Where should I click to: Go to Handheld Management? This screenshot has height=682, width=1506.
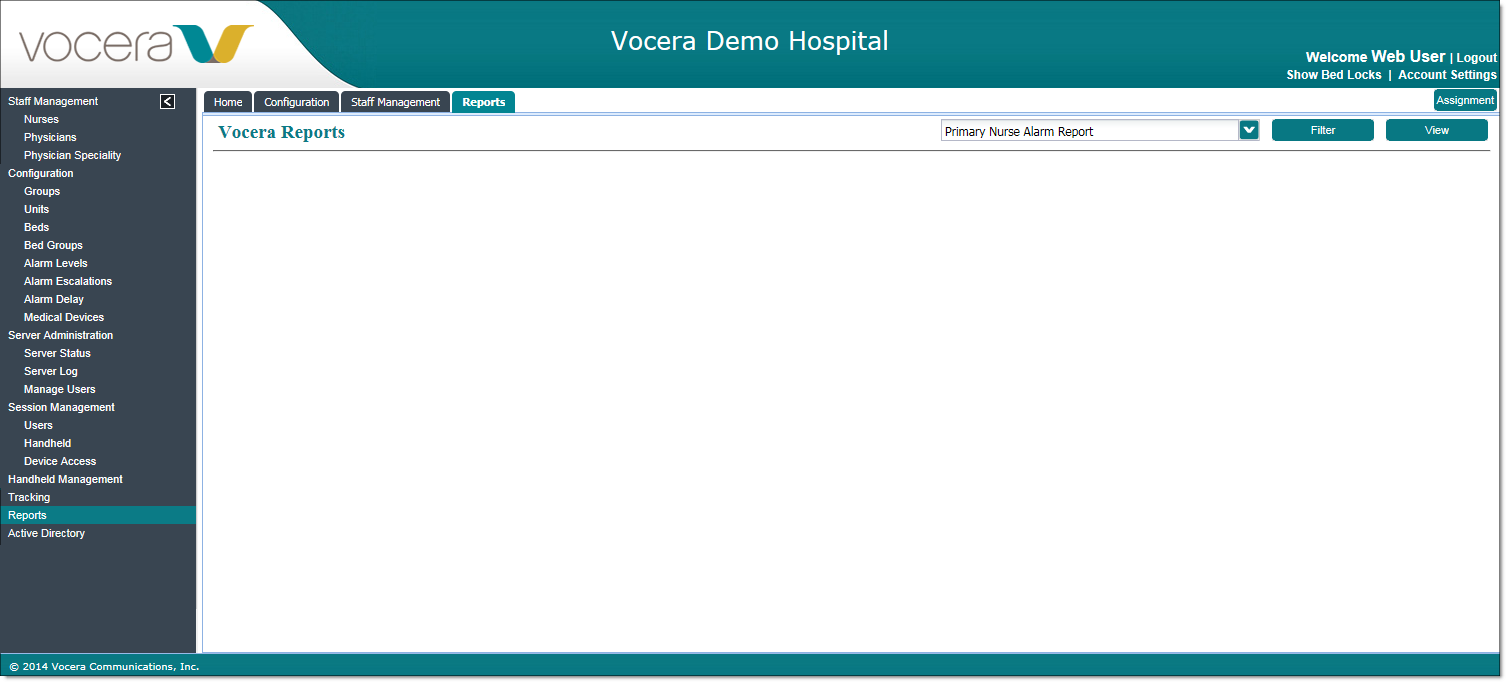click(x=66, y=479)
